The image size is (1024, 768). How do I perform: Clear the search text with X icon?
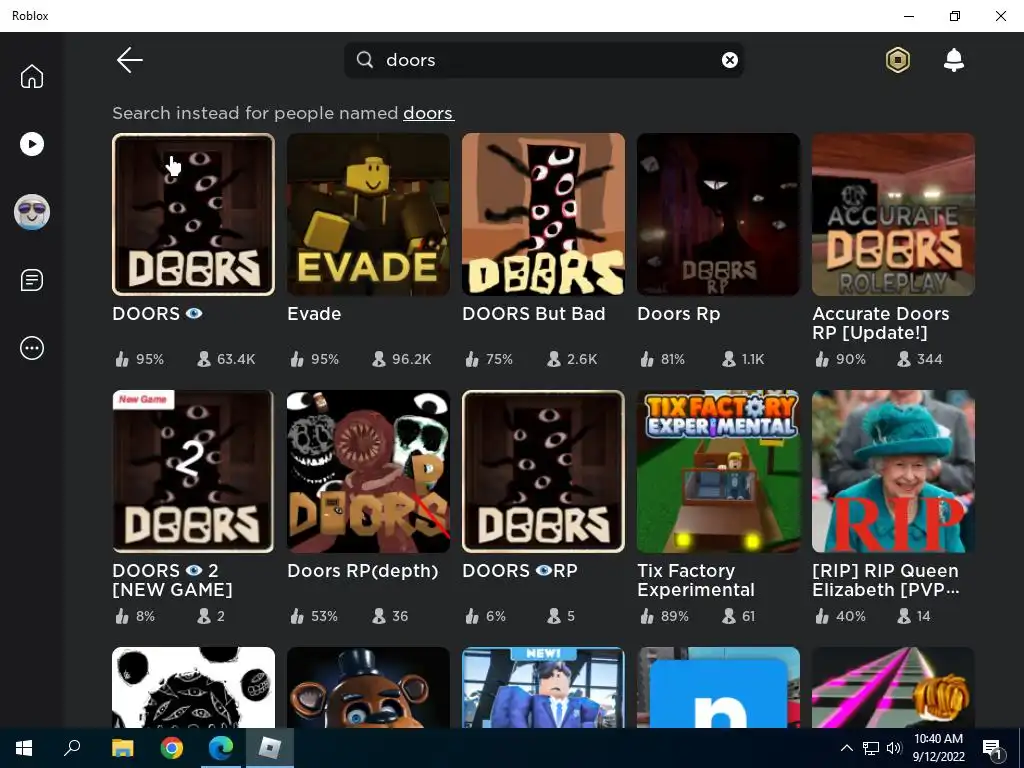[729, 60]
